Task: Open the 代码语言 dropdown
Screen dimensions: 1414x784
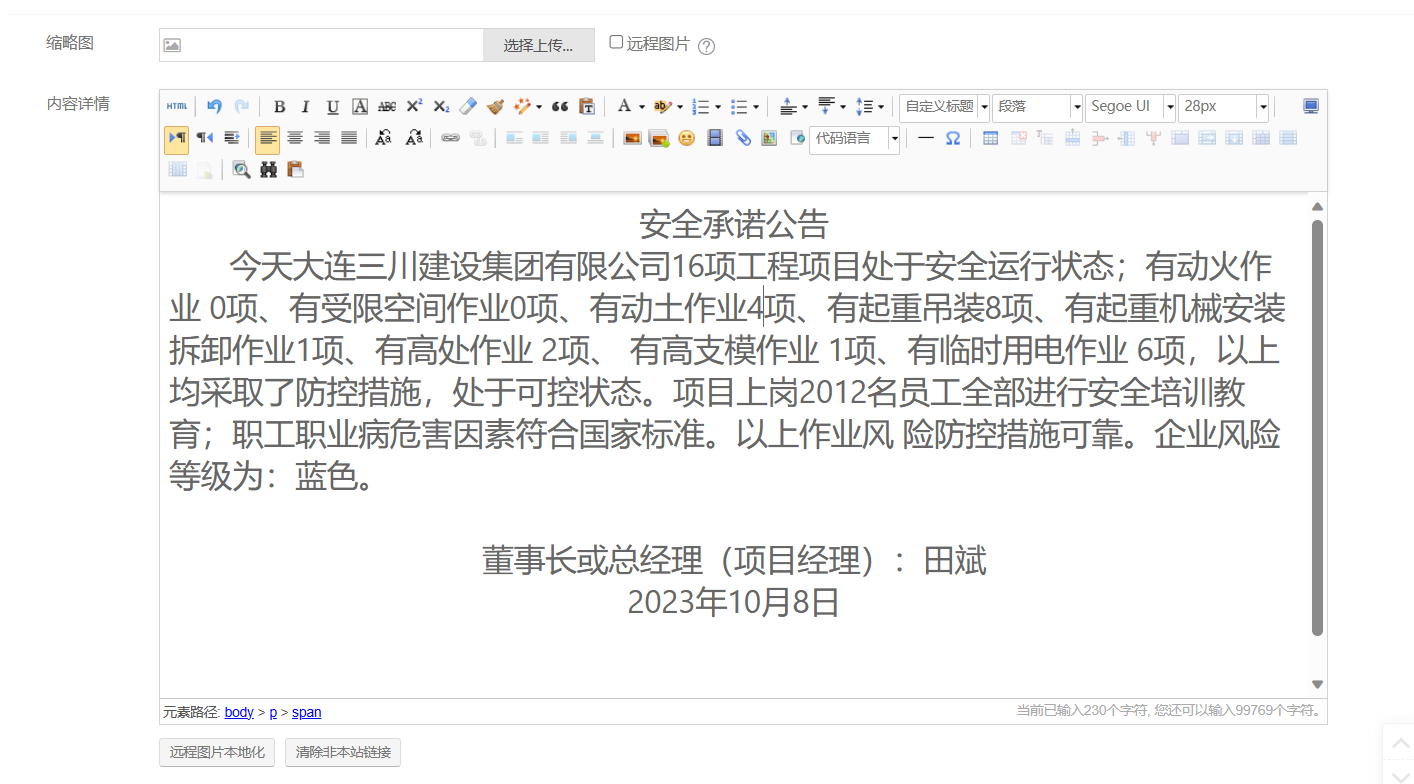Action: tap(854, 139)
